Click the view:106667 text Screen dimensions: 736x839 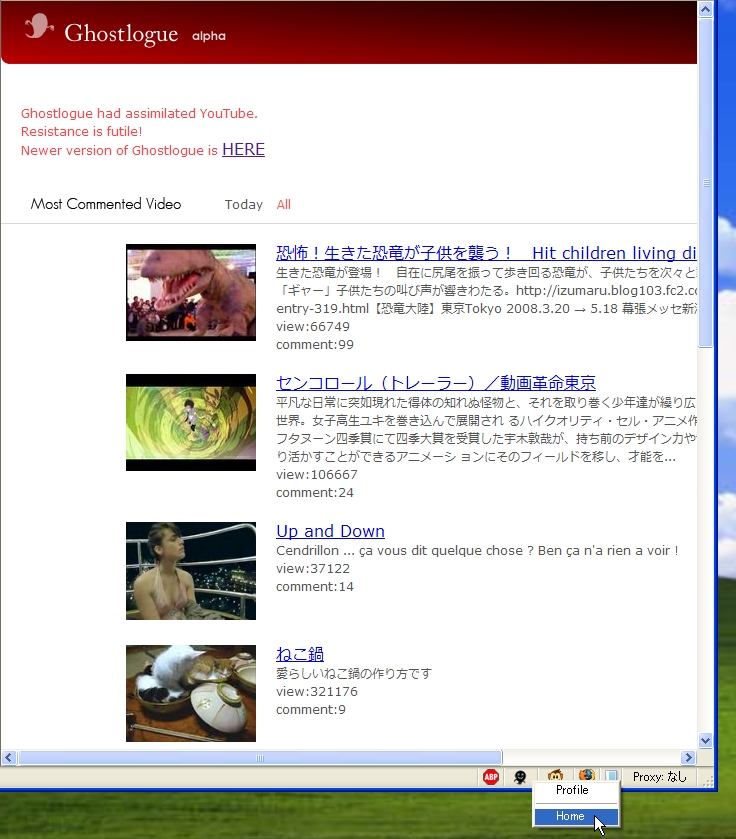pyautogui.click(x=317, y=475)
